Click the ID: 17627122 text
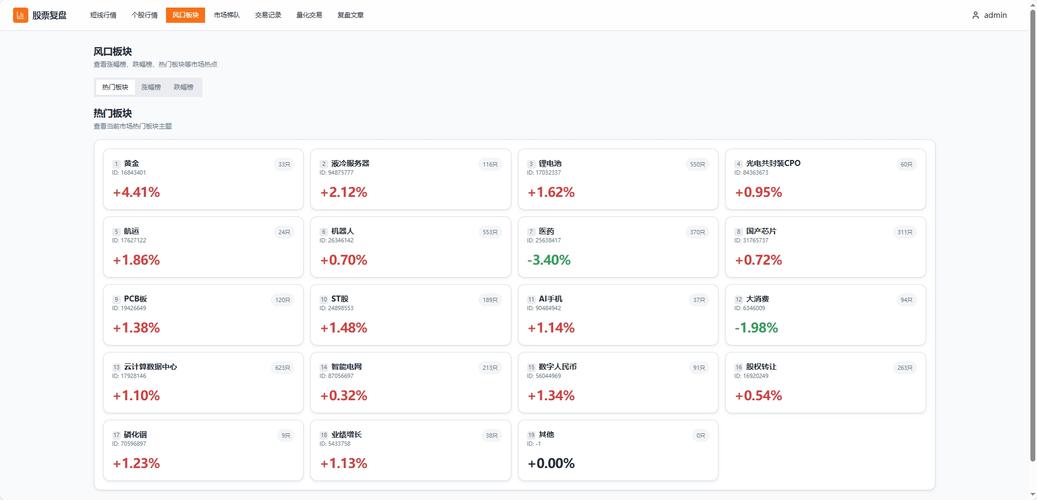The height and width of the screenshot is (500, 1037). [x=130, y=241]
